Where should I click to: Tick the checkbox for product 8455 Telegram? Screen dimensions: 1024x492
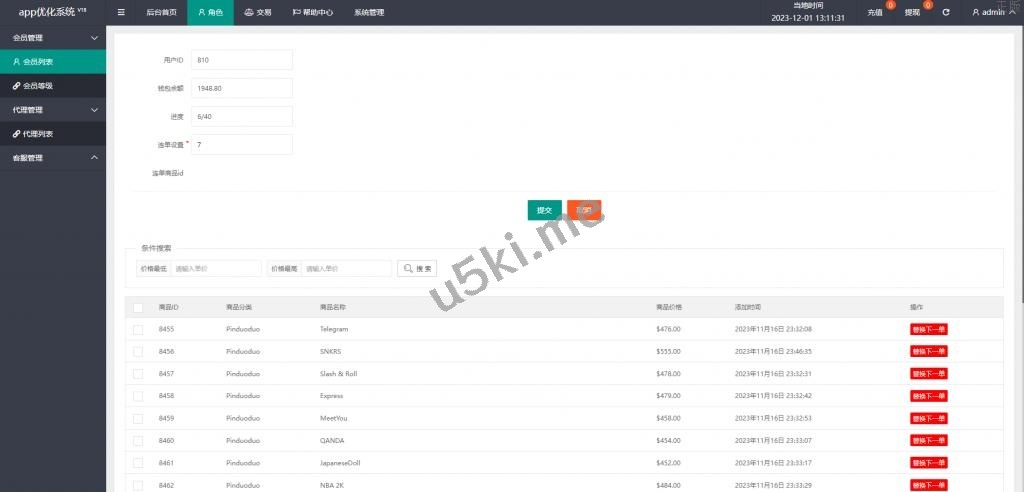coord(138,329)
